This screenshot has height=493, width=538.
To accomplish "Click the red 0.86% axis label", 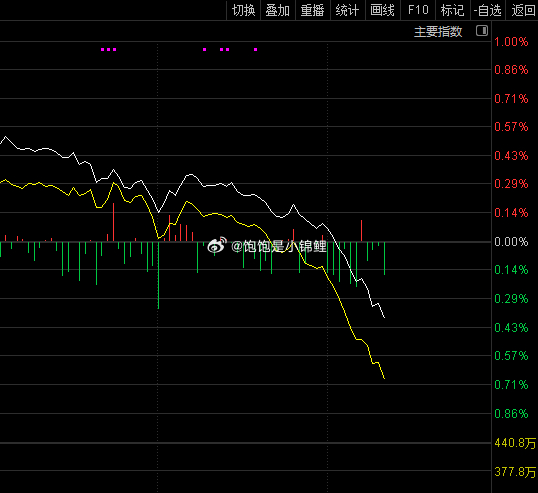I will tap(511, 70).
